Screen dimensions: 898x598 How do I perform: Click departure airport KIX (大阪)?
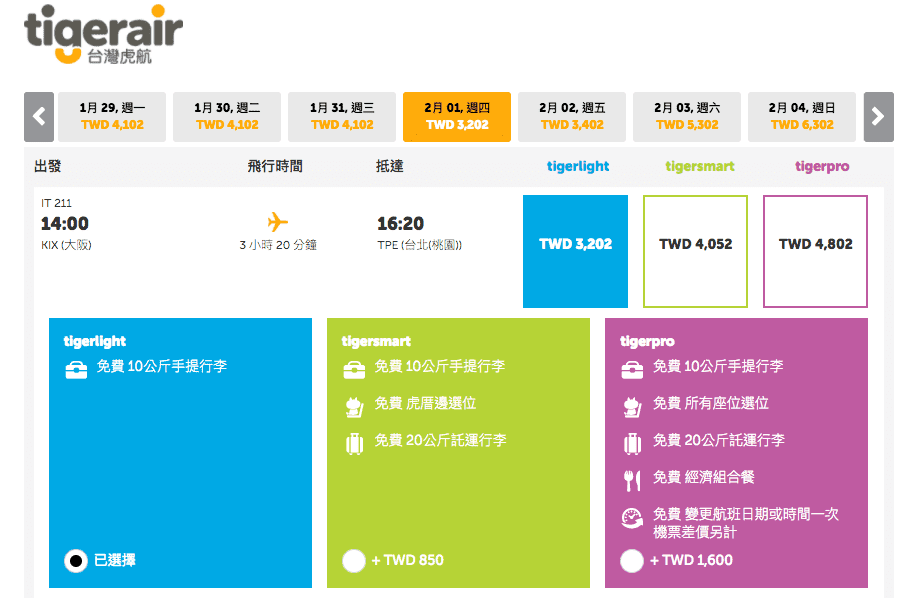click(x=66, y=245)
